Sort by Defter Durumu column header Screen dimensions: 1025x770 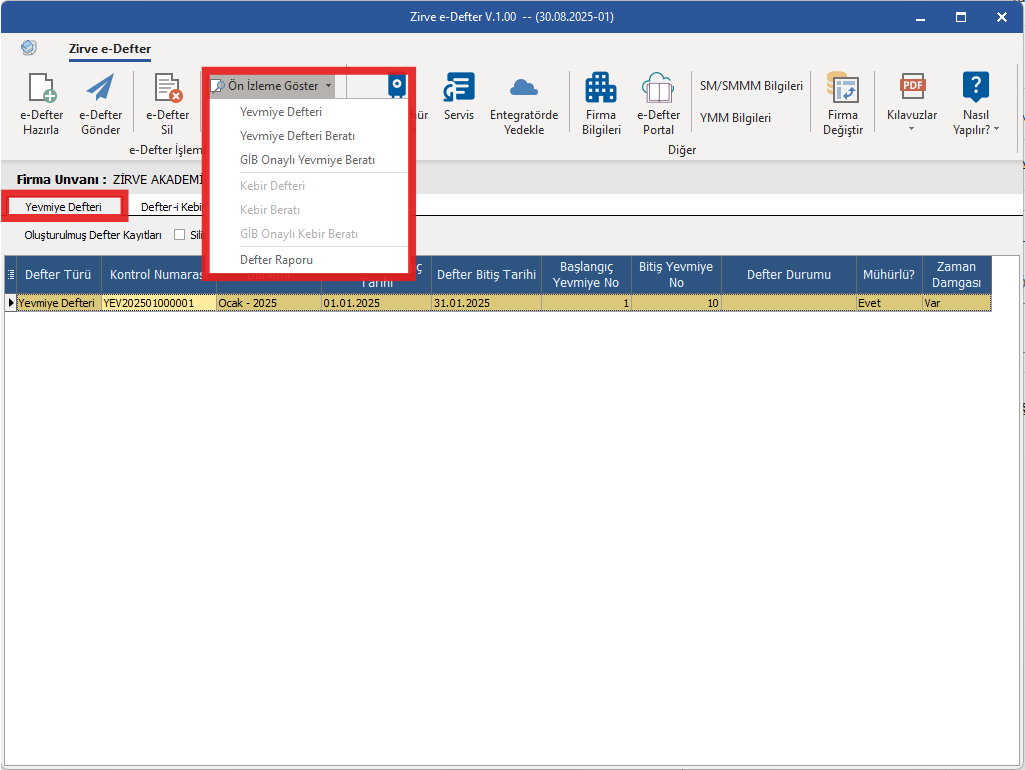789,275
